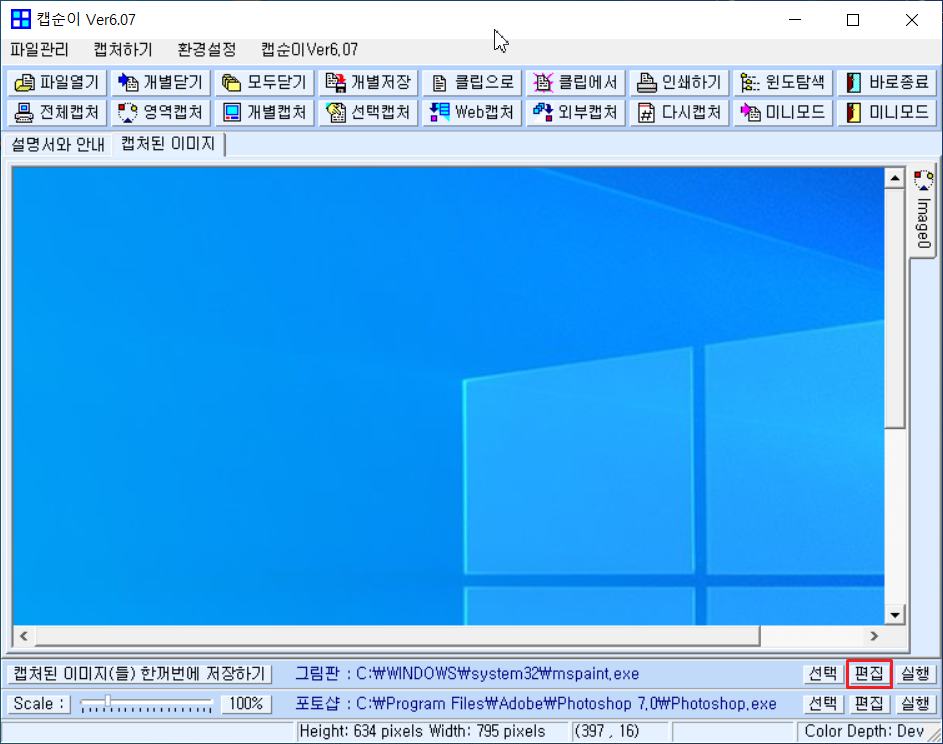This screenshot has height=744, width=943.
Task: Start an 외부캡처 external capture
Action: (x=576, y=112)
